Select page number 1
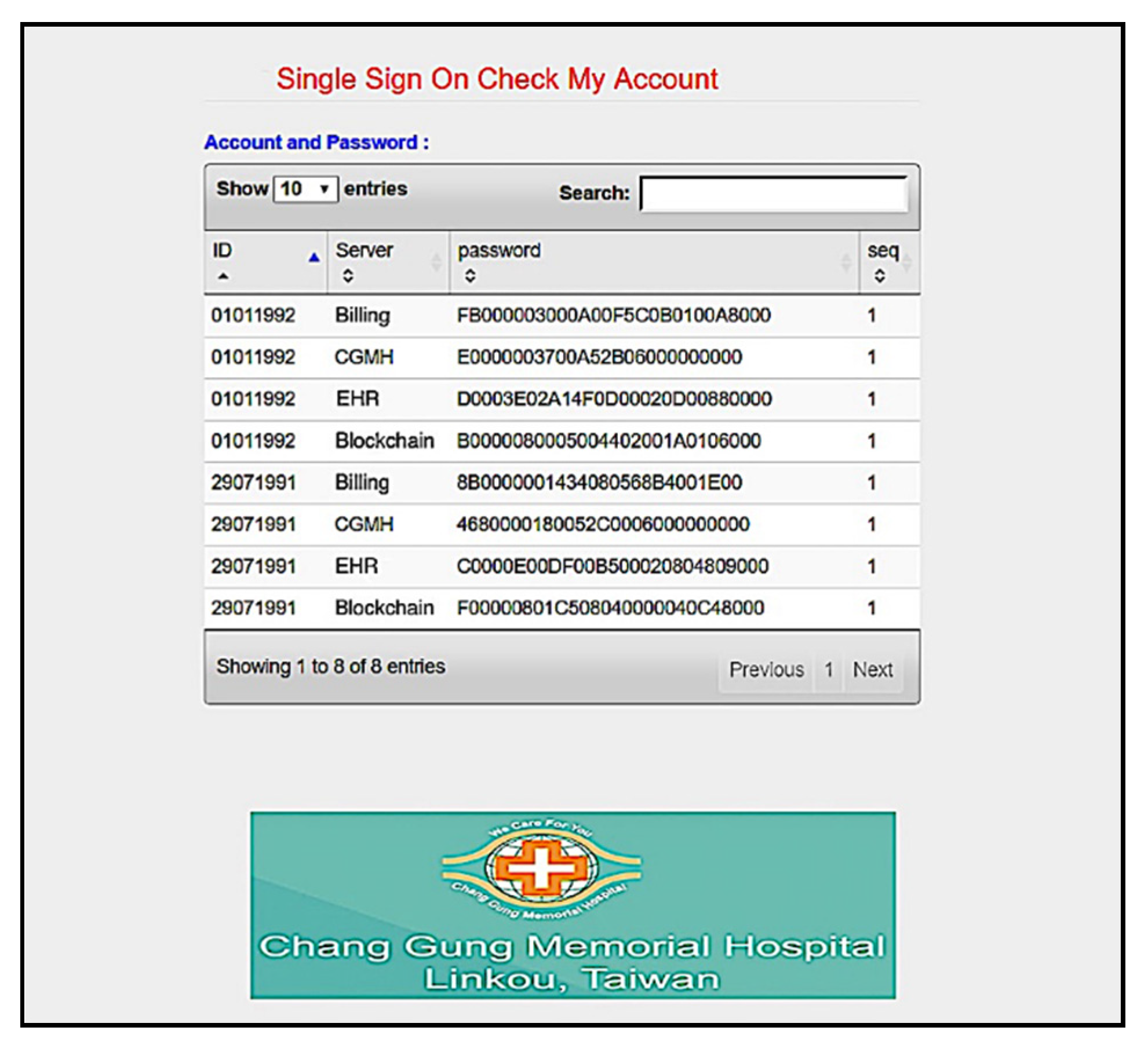The height and width of the screenshot is (1049, 1148). click(x=829, y=670)
